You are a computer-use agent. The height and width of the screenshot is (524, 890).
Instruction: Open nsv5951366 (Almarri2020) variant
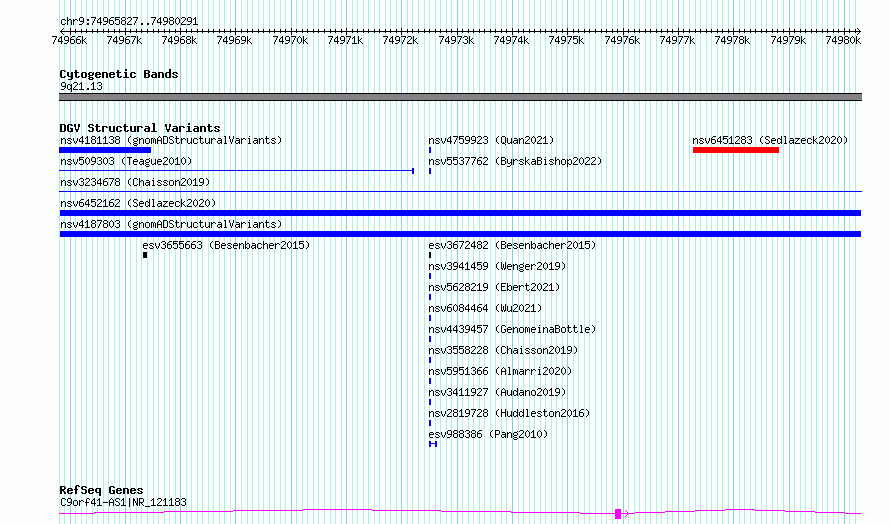[x=500, y=371]
